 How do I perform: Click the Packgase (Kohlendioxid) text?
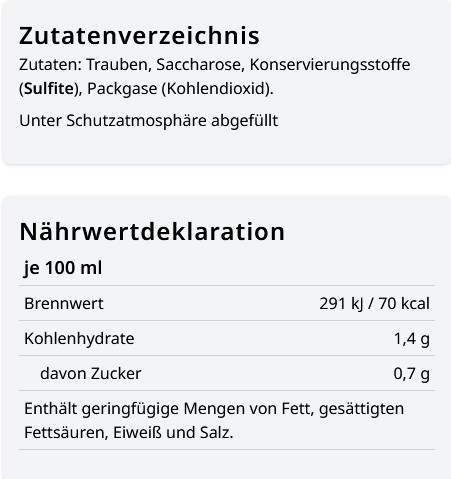(x=180, y=89)
